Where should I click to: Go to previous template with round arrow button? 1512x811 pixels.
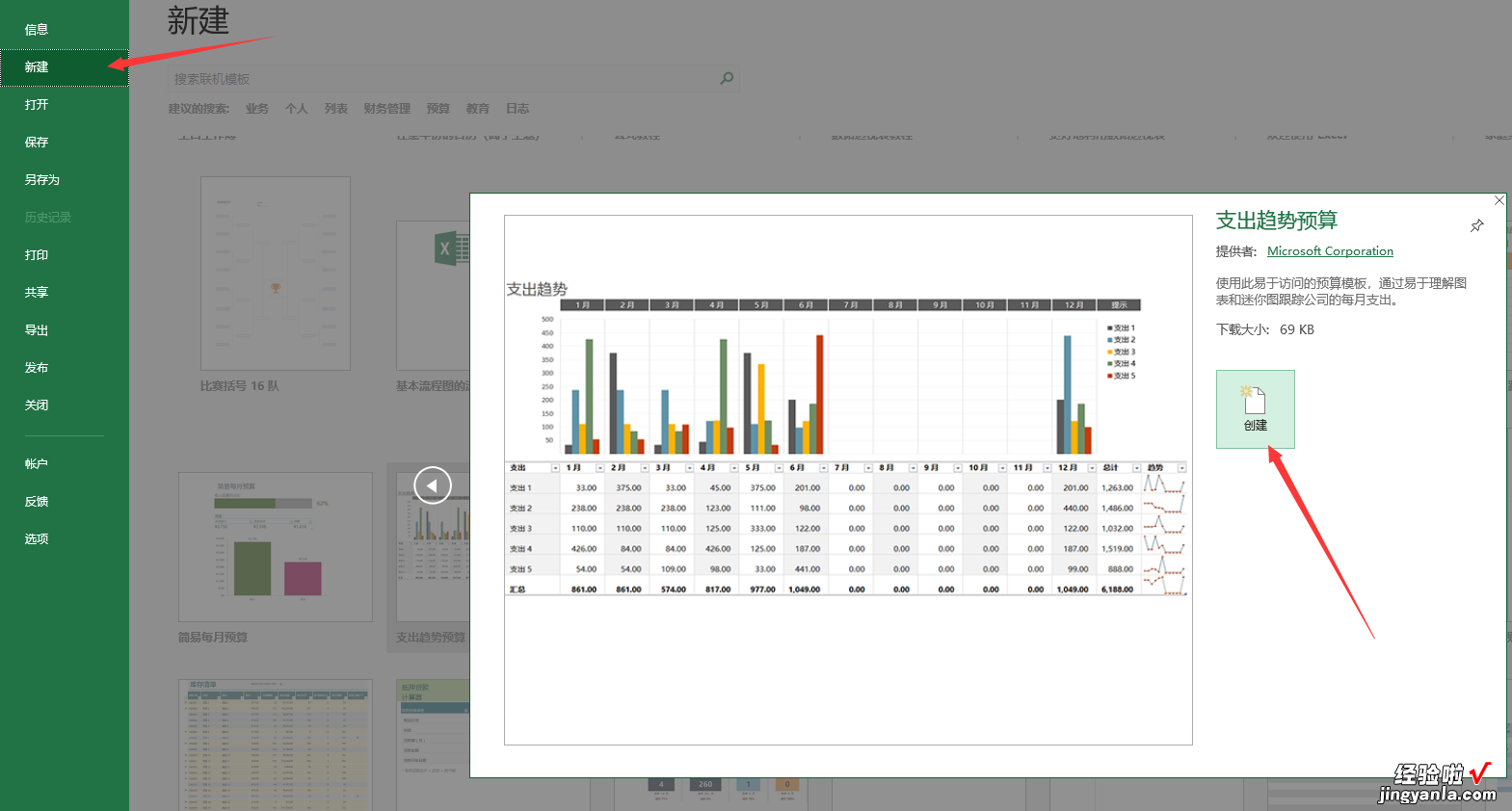pyautogui.click(x=433, y=484)
